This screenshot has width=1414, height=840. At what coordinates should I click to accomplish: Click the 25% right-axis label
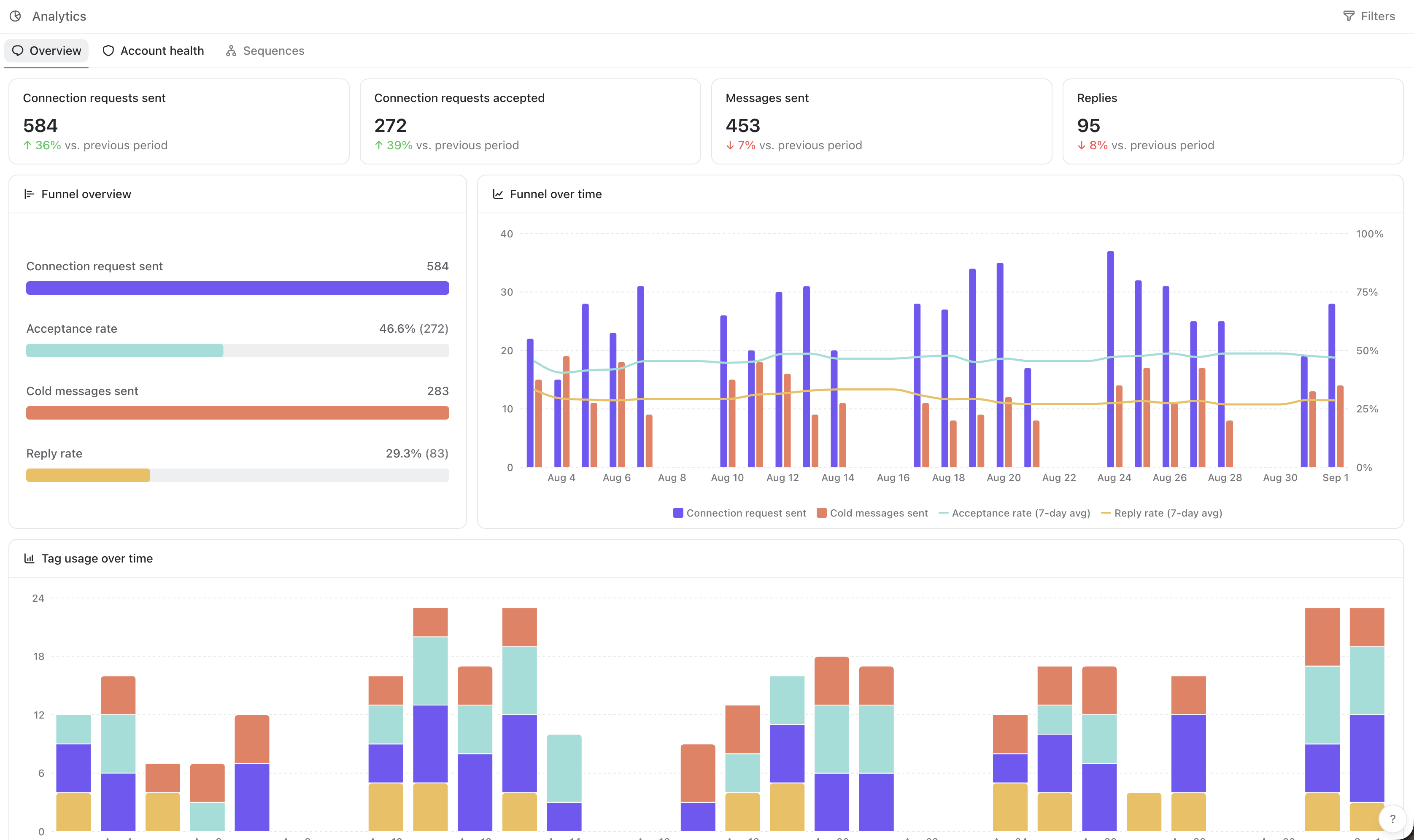tap(1367, 409)
